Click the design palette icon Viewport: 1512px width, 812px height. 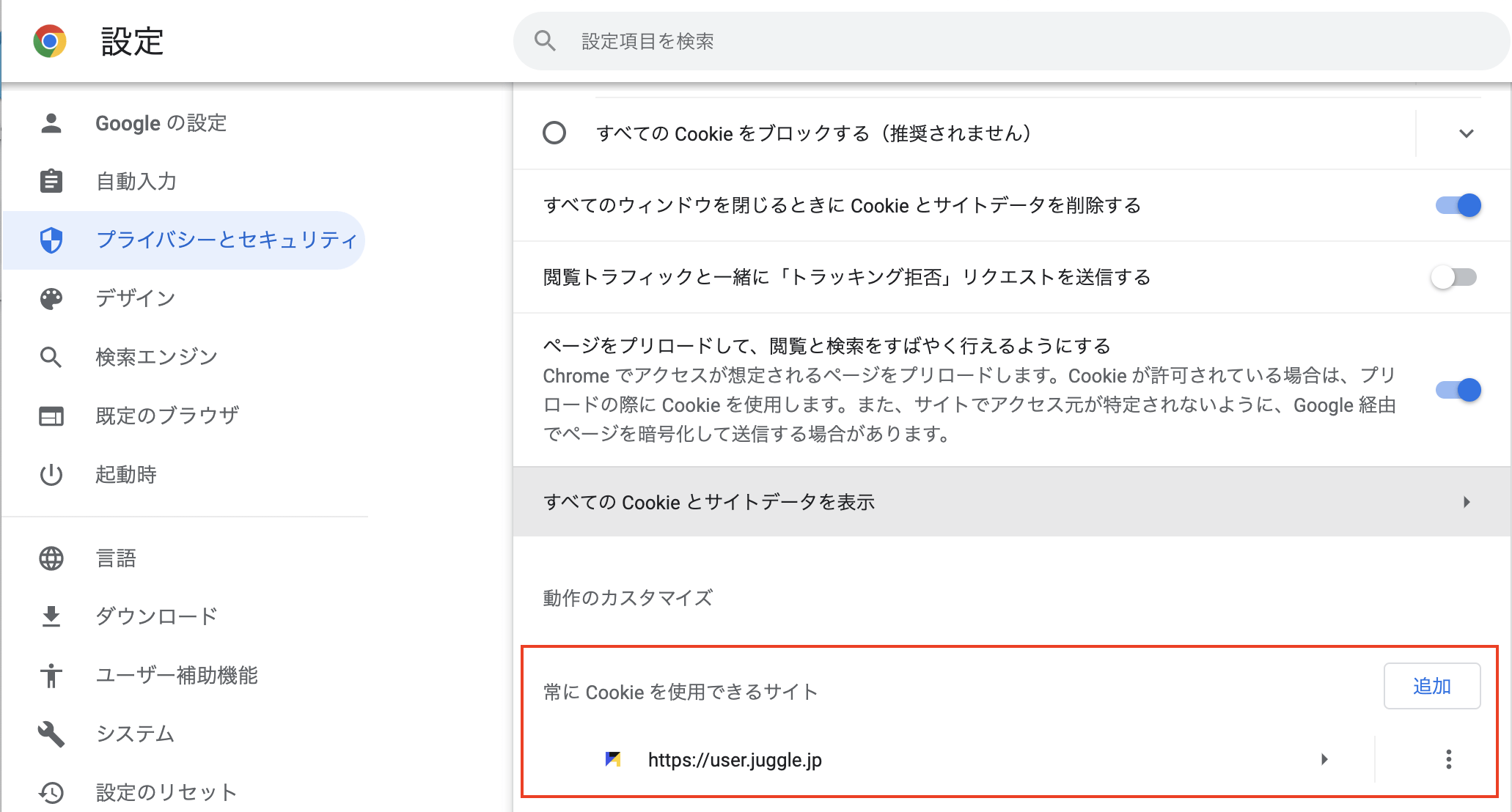pos(51,298)
